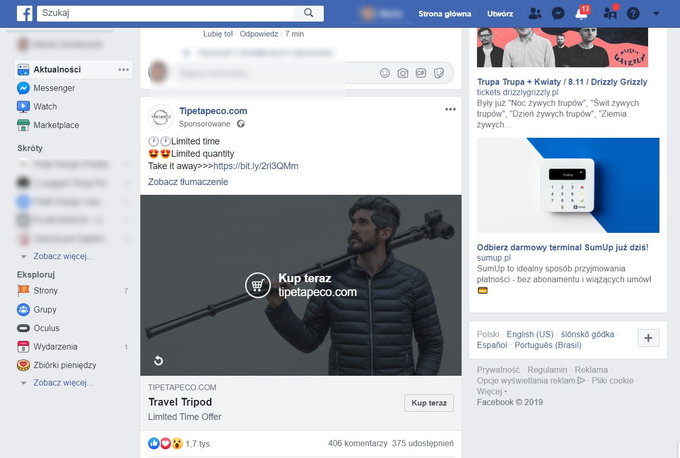Open Messenger in left sidebar
680x458 pixels.
point(54,88)
